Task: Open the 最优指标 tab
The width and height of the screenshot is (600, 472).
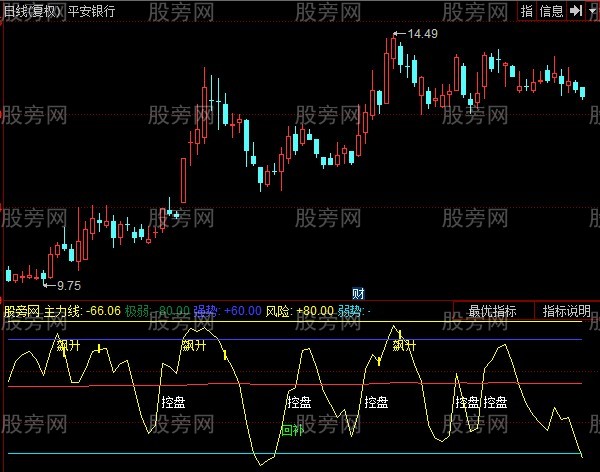Action: click(491, 311)
